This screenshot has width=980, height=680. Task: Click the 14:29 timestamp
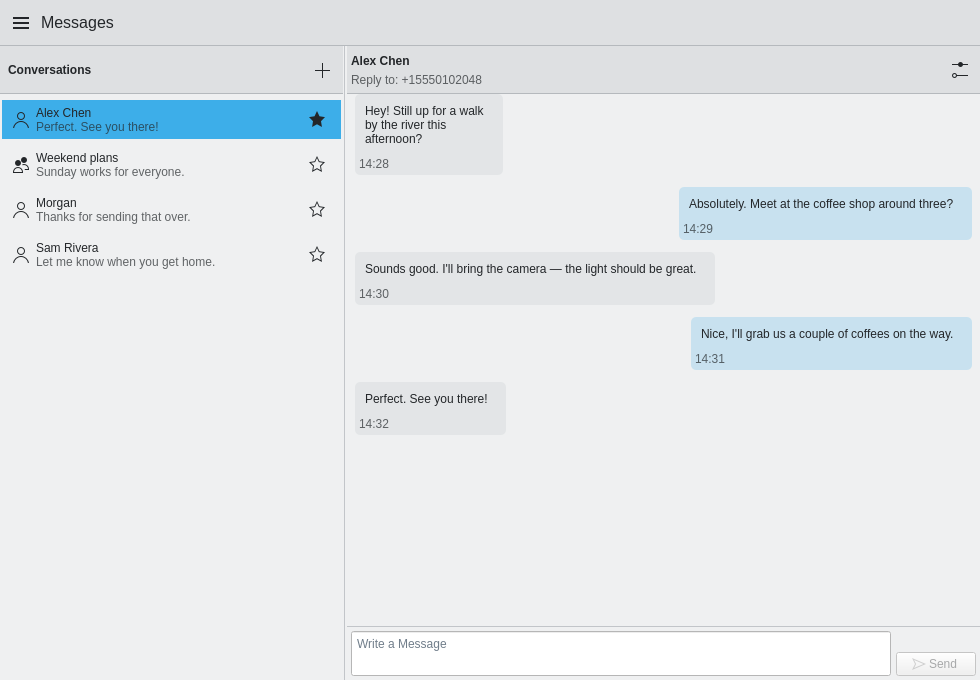click(698, 229)
